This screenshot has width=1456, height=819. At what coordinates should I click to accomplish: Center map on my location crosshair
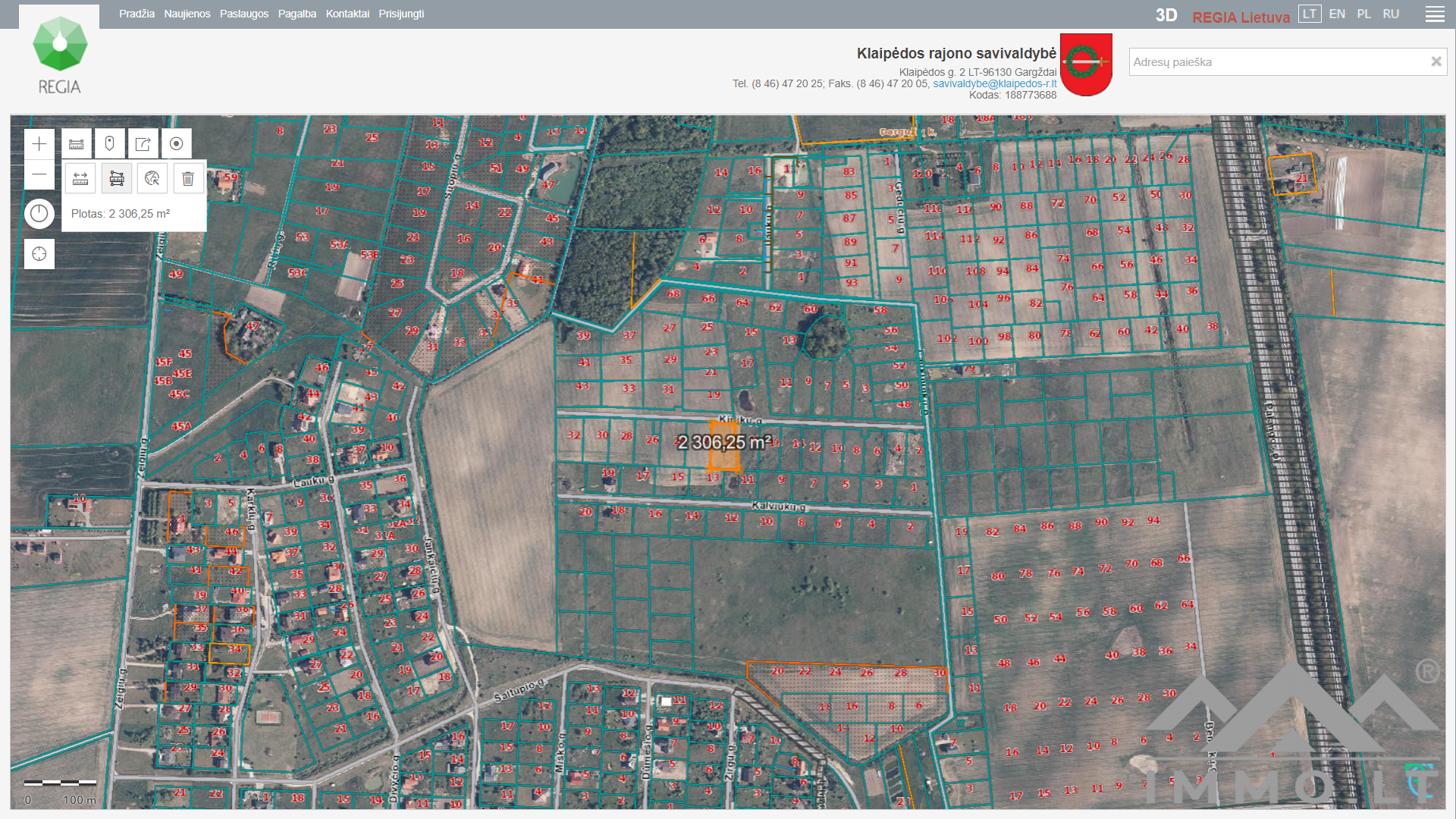(x=39, y=254)
